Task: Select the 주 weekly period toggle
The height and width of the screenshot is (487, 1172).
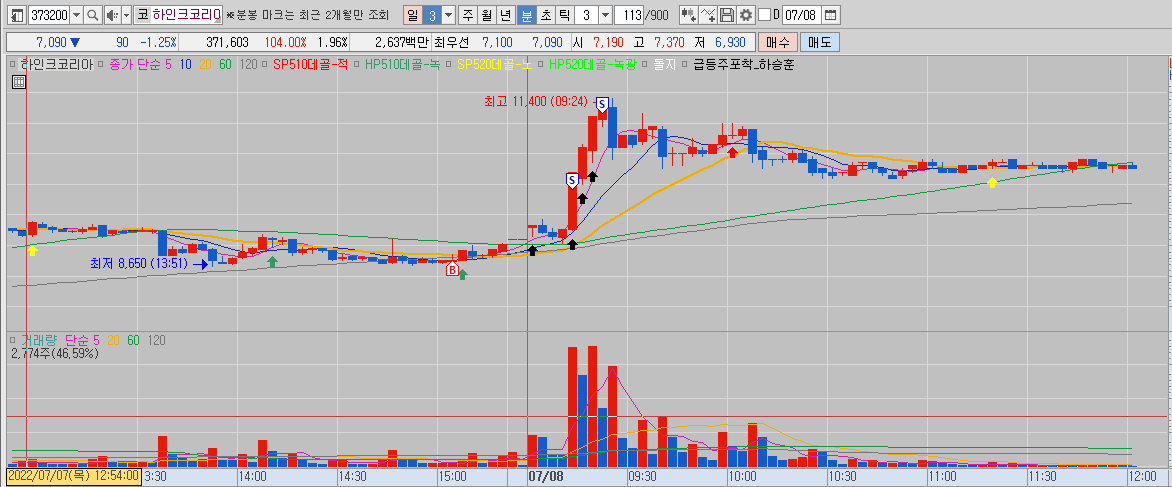Action: [x=468, y=14]
